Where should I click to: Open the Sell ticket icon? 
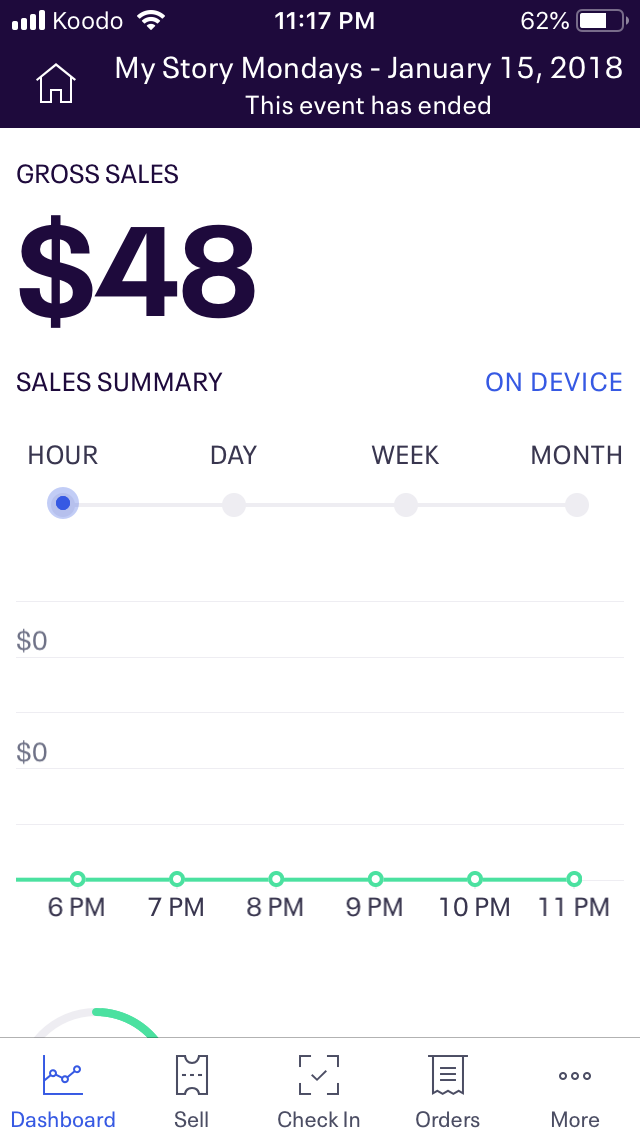coord(191,1075)
